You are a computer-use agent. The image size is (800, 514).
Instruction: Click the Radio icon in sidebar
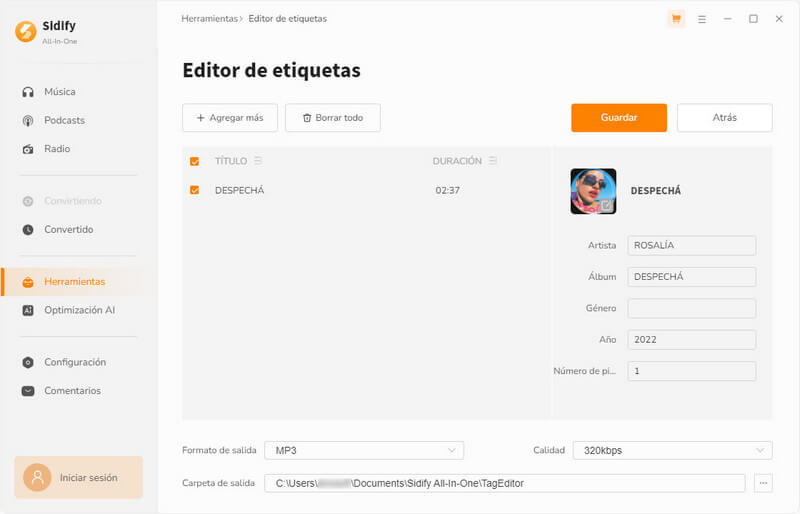pos(28,149)
